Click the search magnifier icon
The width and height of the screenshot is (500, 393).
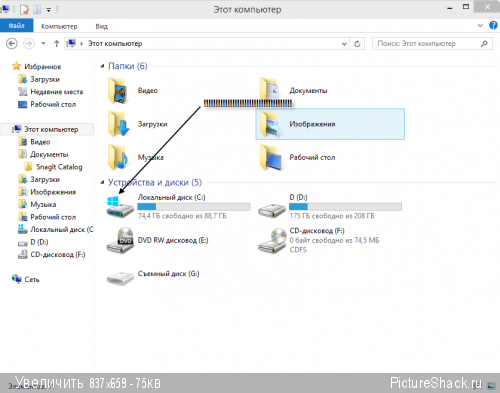484,44
